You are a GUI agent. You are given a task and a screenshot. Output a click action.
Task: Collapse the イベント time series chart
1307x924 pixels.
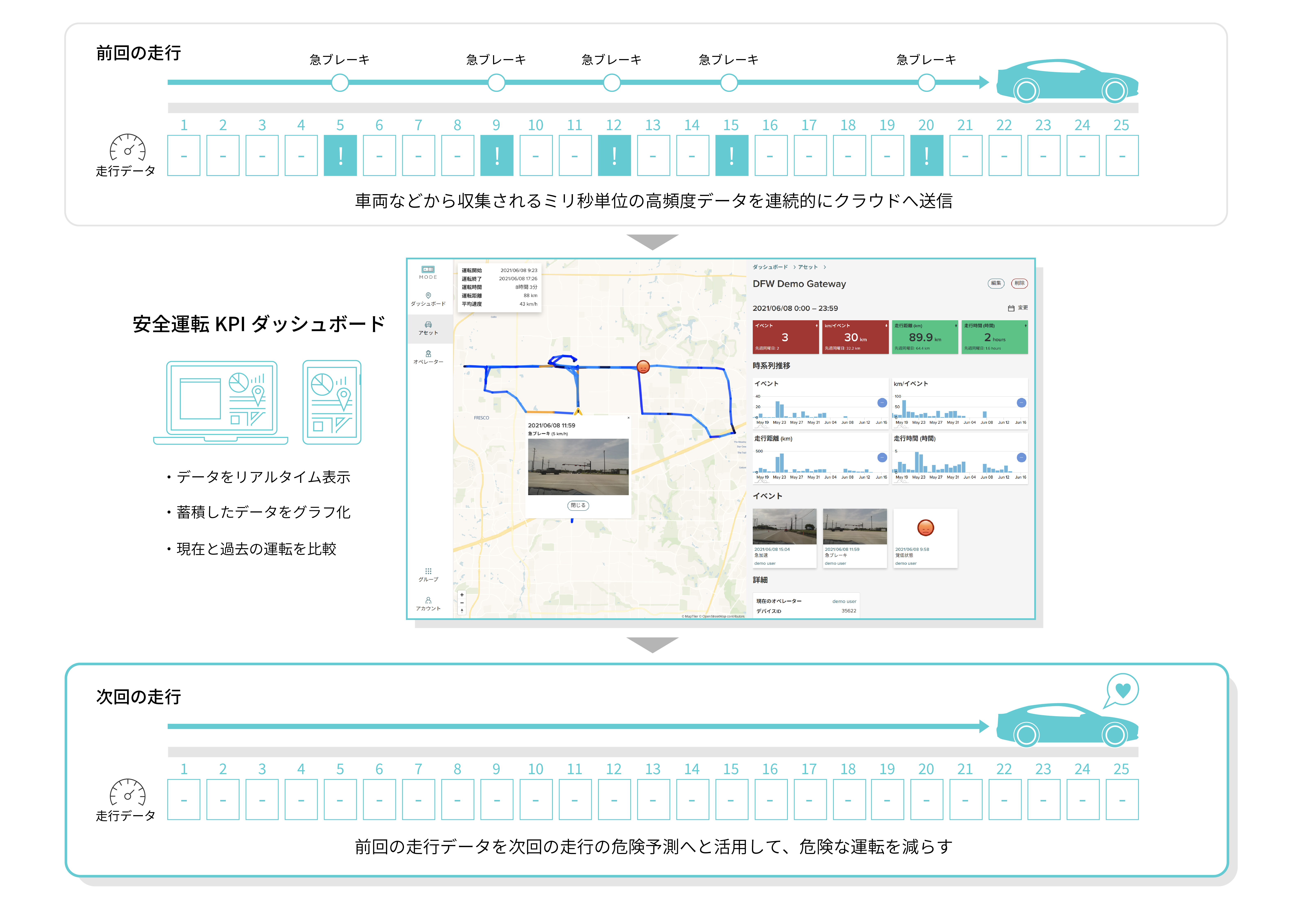pos(882,403)
